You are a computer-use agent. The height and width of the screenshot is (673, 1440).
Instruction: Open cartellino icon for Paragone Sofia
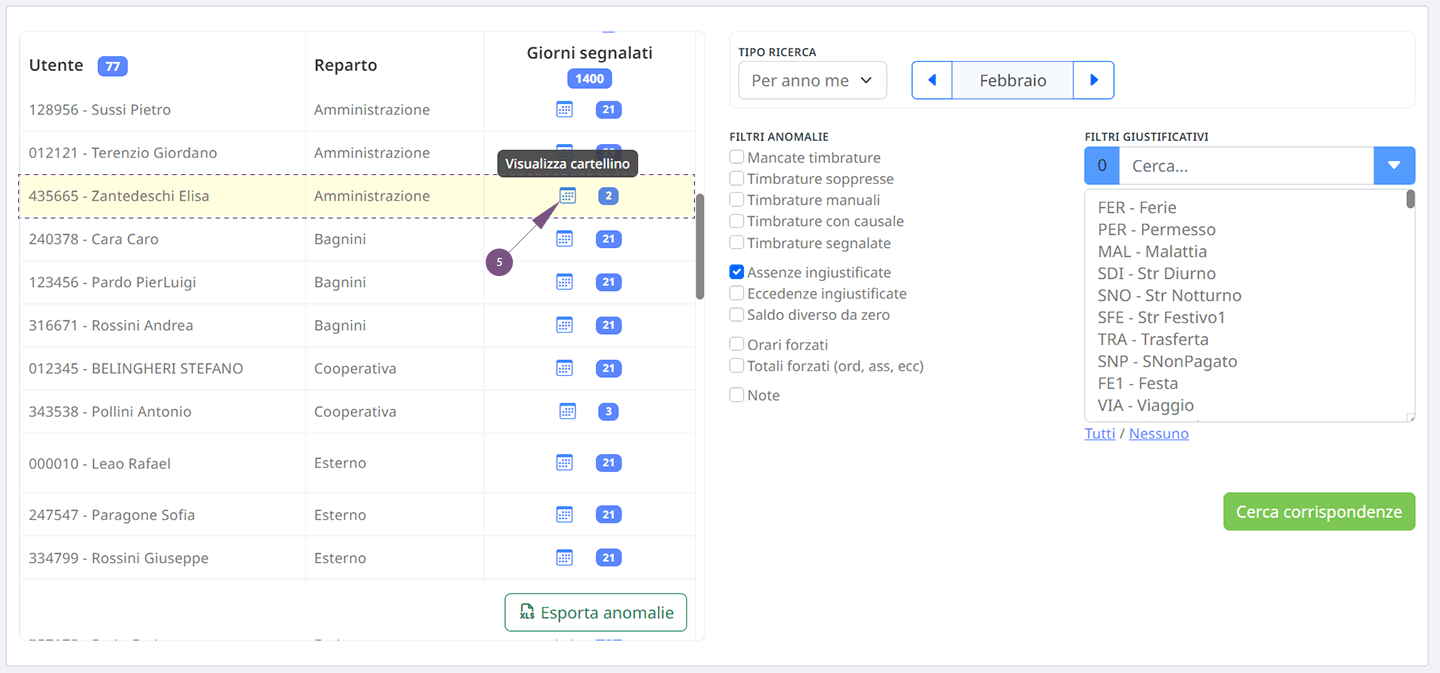564,515
